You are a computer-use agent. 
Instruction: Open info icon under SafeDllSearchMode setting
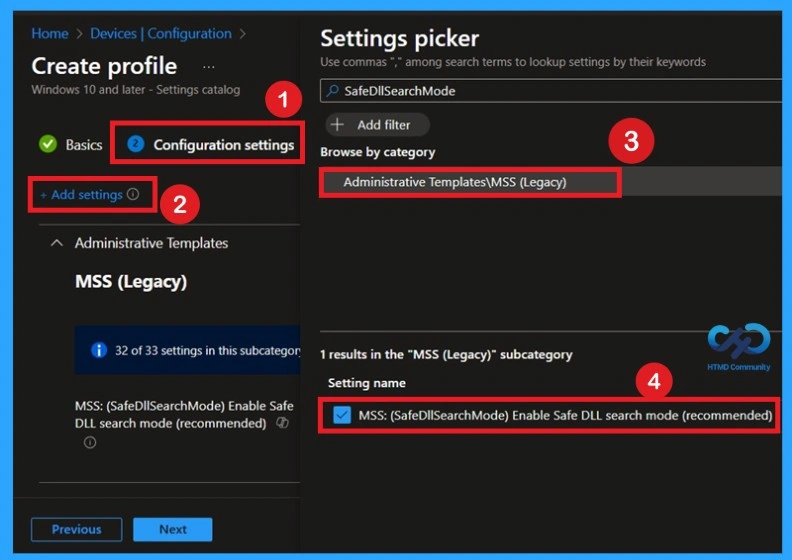[90, 443]
